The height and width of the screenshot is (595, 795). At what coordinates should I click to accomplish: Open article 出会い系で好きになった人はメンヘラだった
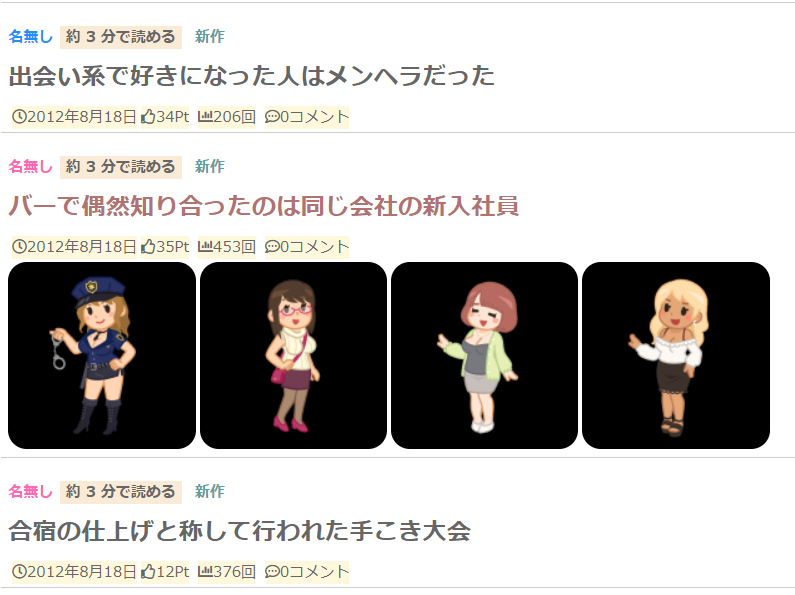[251, 76]
